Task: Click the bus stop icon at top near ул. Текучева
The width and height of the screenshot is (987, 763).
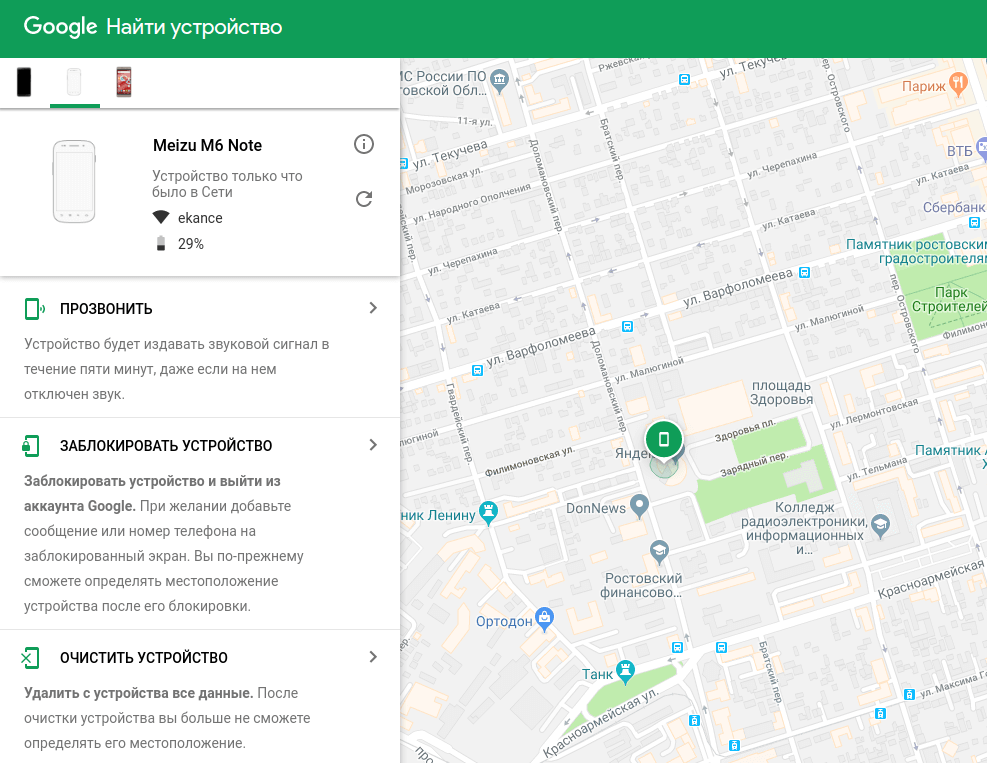Action: (684, 79)
